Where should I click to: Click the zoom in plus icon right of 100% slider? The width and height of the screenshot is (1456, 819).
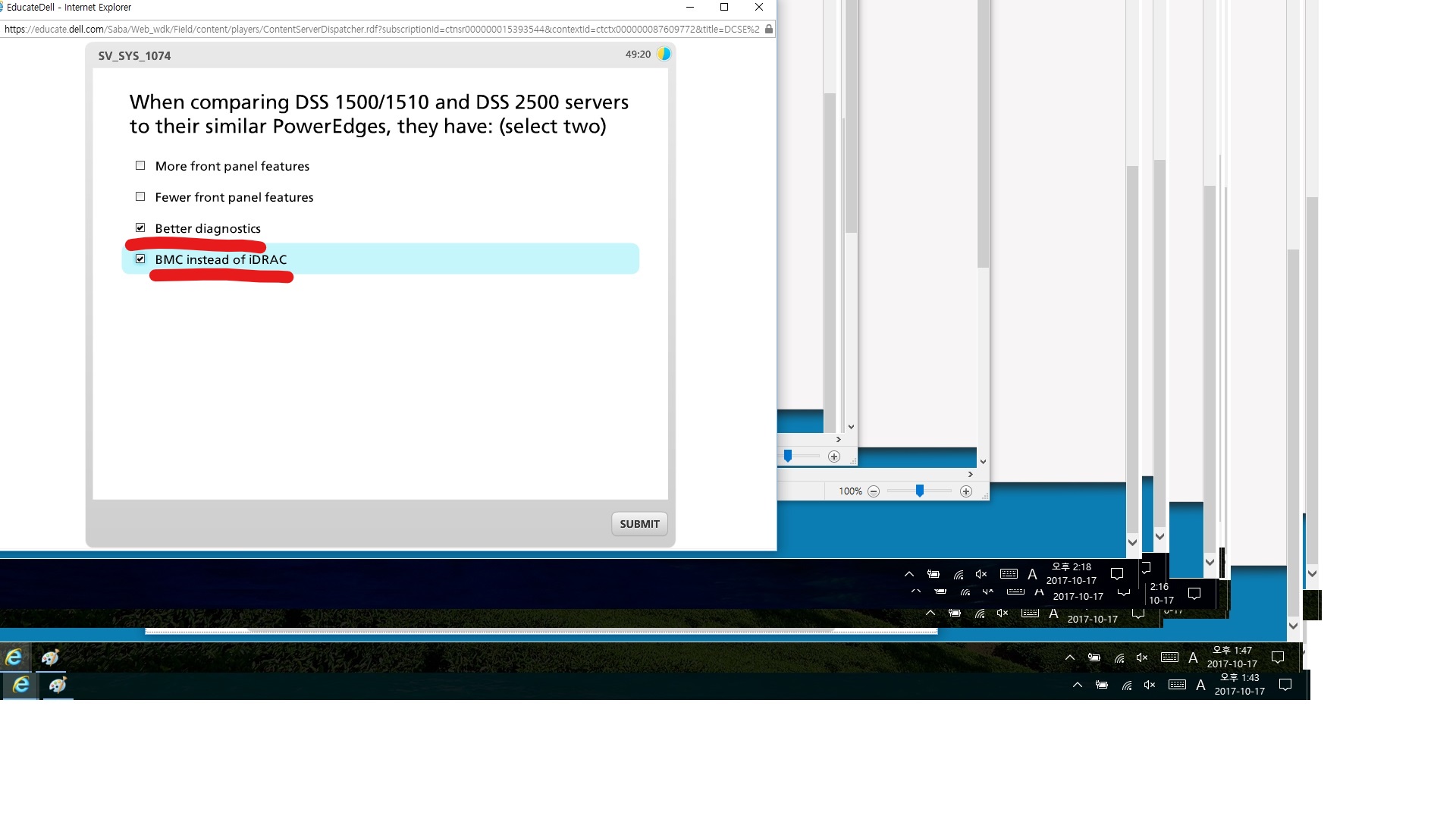coord(965,491)
